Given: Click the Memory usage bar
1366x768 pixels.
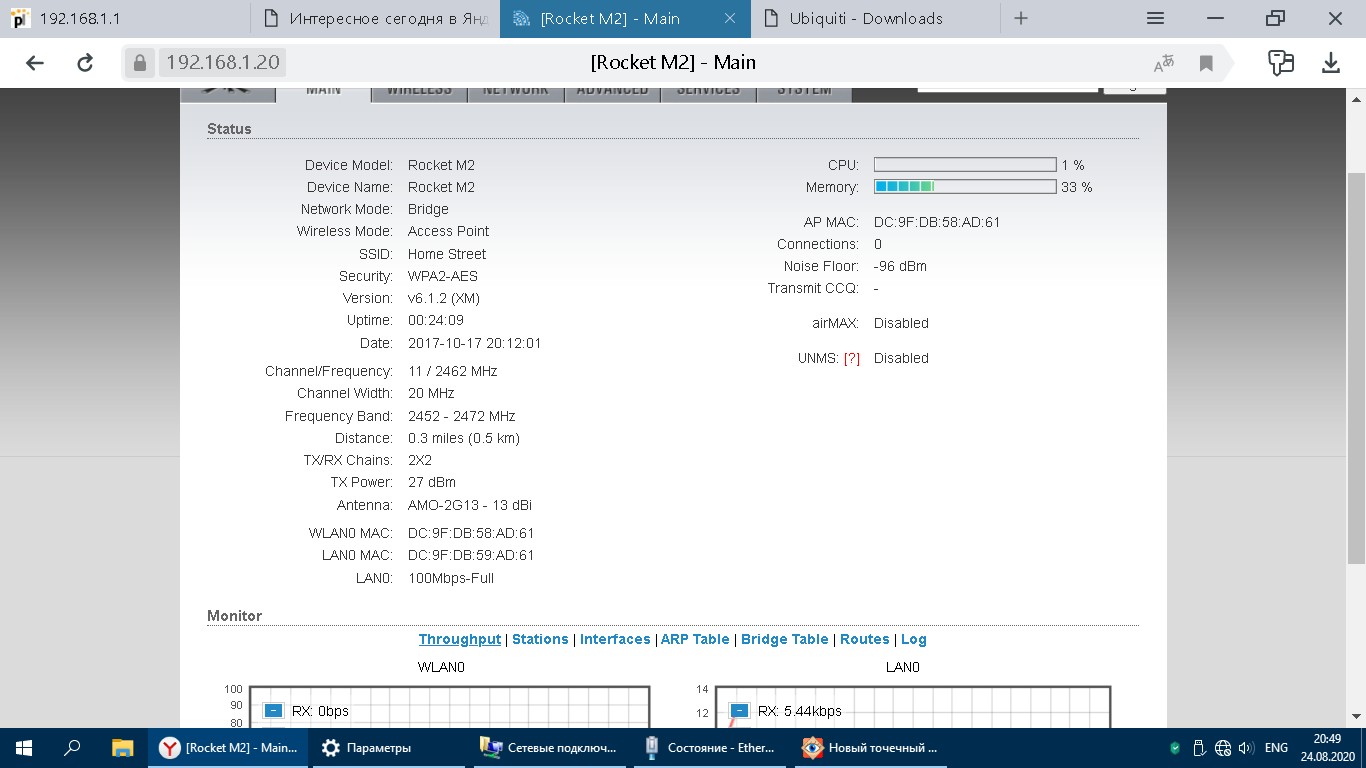Looking at the screenshot, I should pyautogui.click(x=965, y=187).
